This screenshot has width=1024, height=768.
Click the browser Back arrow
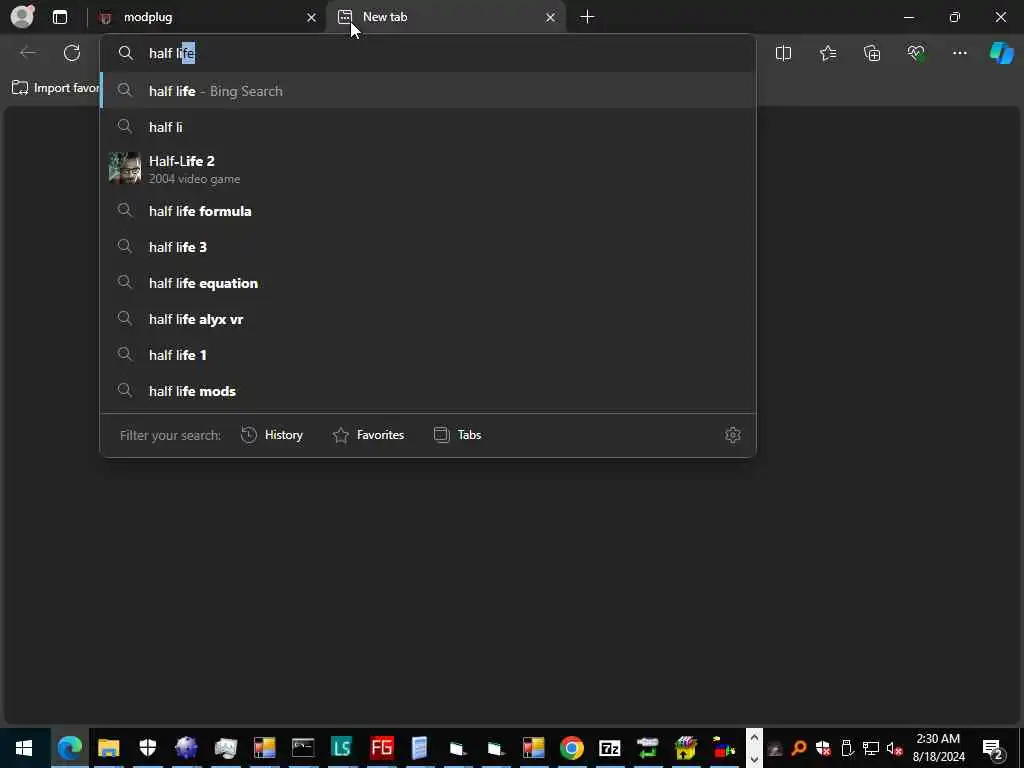28,53
